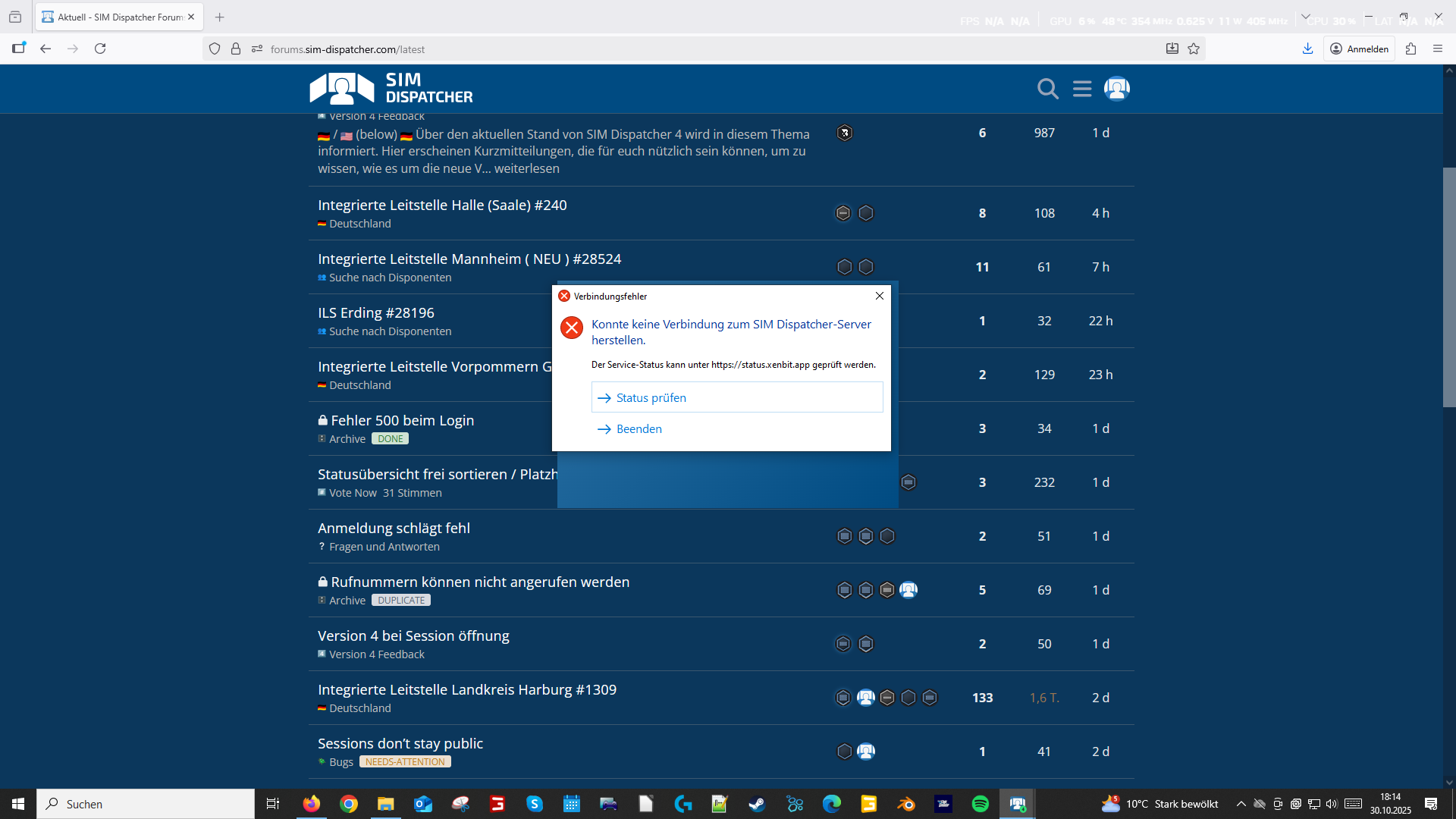Open Skype from the taskbar

pyautogui.click(x=535, y=804)
